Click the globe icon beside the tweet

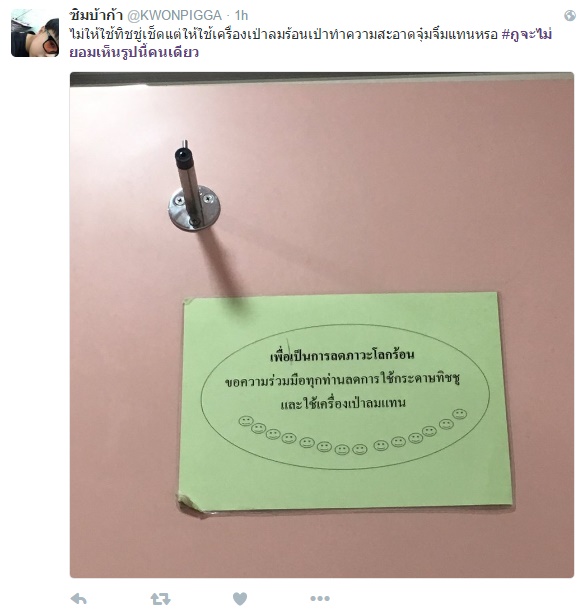coord(569,16)
